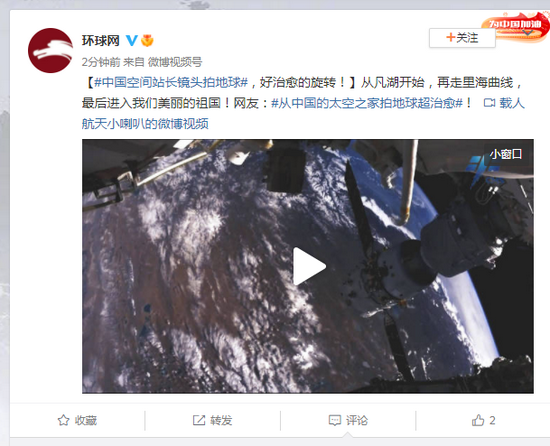550x446 pixels.
Task: Open the 环球网 account name link
Action: point(101,41)
